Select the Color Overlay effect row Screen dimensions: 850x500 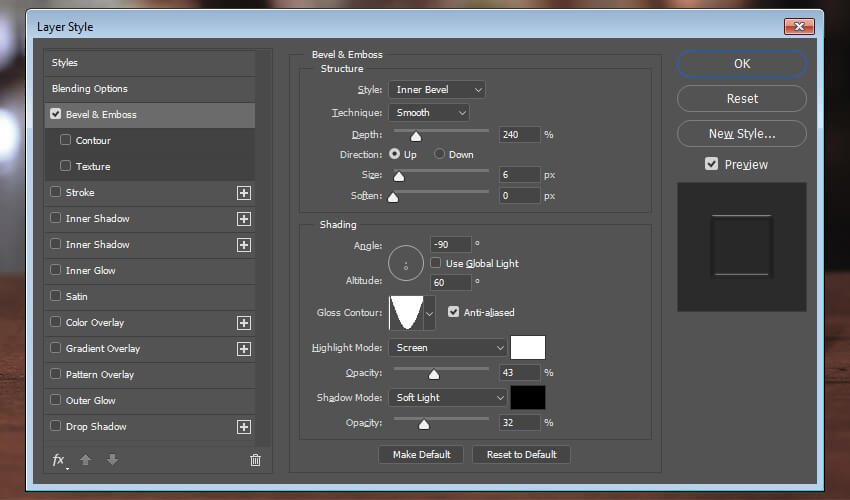click(150, 323)
